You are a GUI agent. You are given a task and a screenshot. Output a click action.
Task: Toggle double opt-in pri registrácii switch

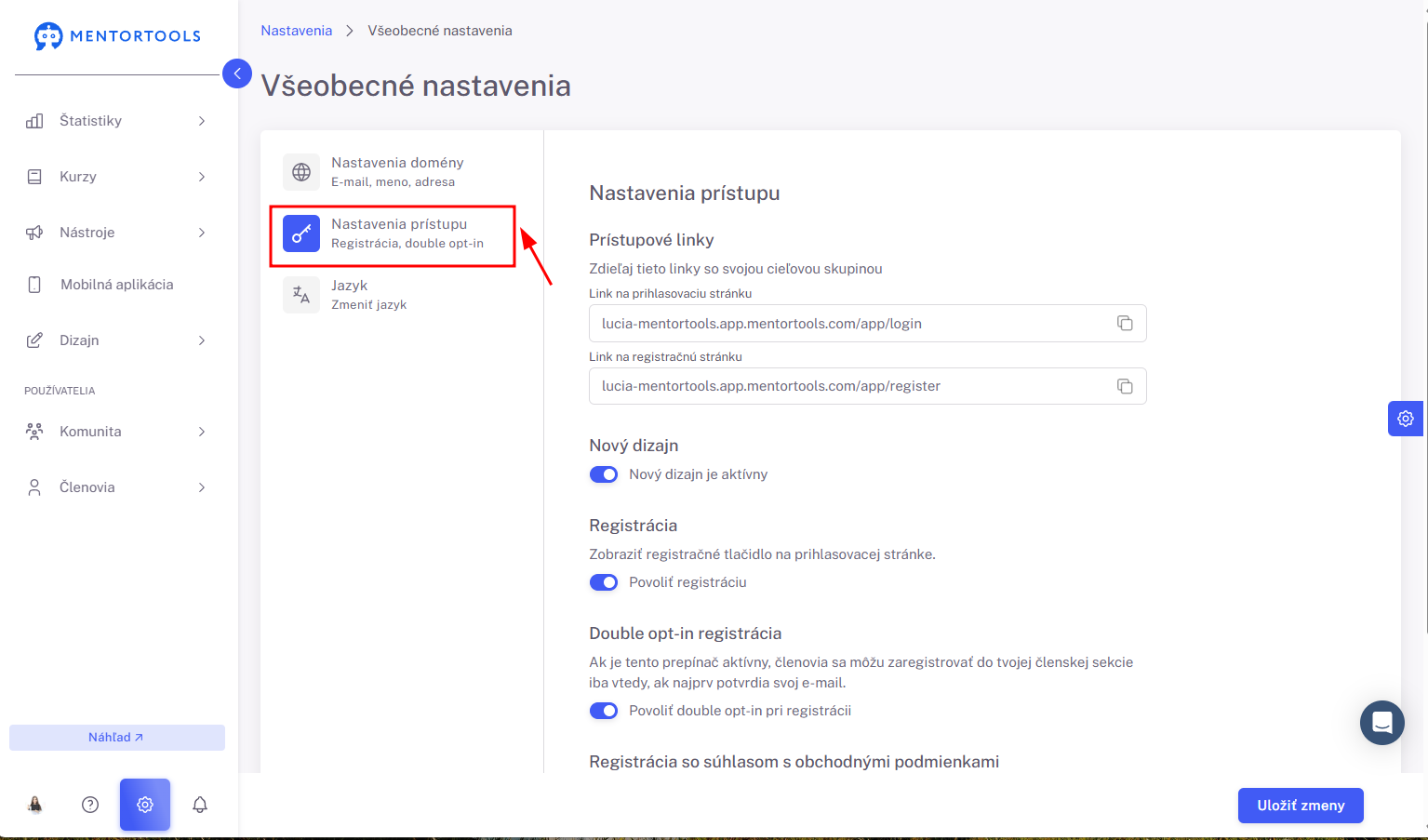coord(604,711)
